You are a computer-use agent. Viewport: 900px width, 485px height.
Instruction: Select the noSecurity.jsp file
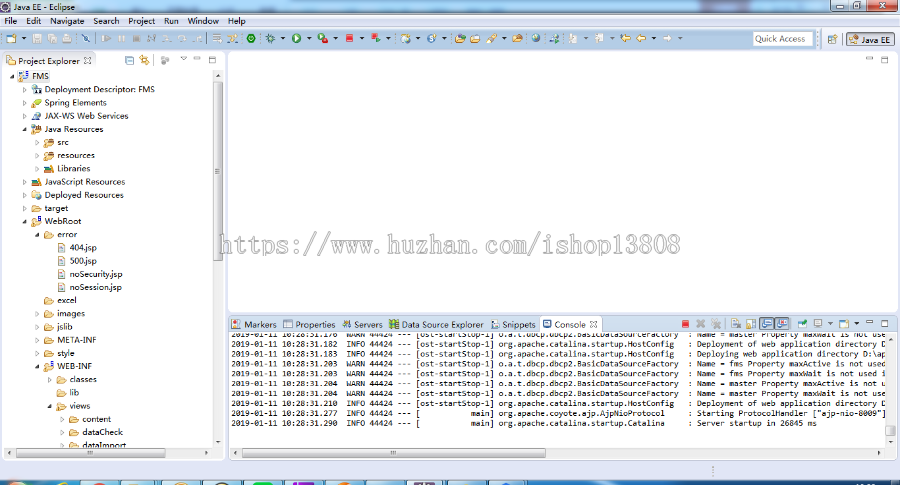click(96, 274)
